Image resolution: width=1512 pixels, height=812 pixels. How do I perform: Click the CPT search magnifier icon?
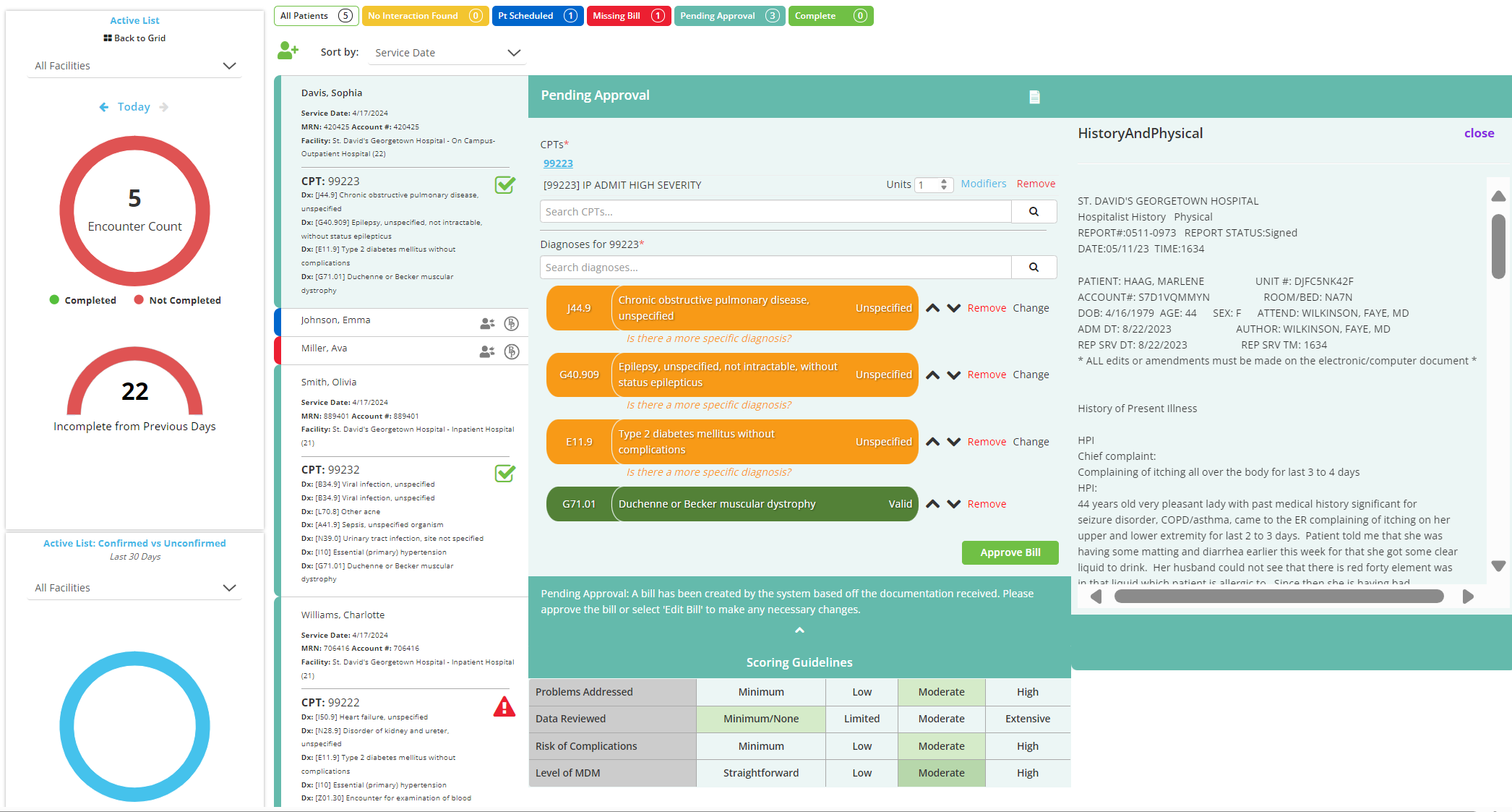tap(1034, 211)
